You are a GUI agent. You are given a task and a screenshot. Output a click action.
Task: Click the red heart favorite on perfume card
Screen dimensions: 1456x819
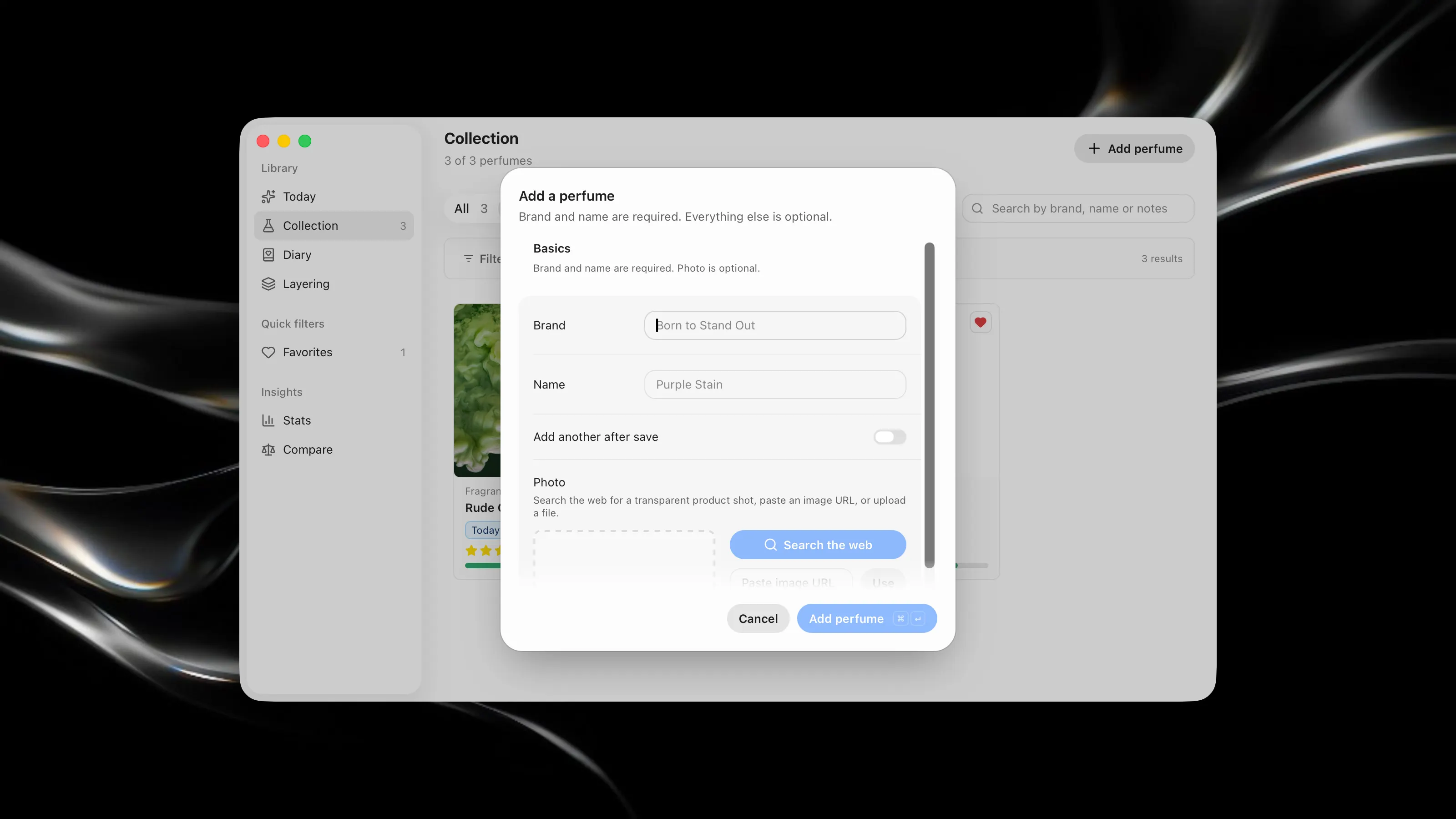click(x=981, y=323)
